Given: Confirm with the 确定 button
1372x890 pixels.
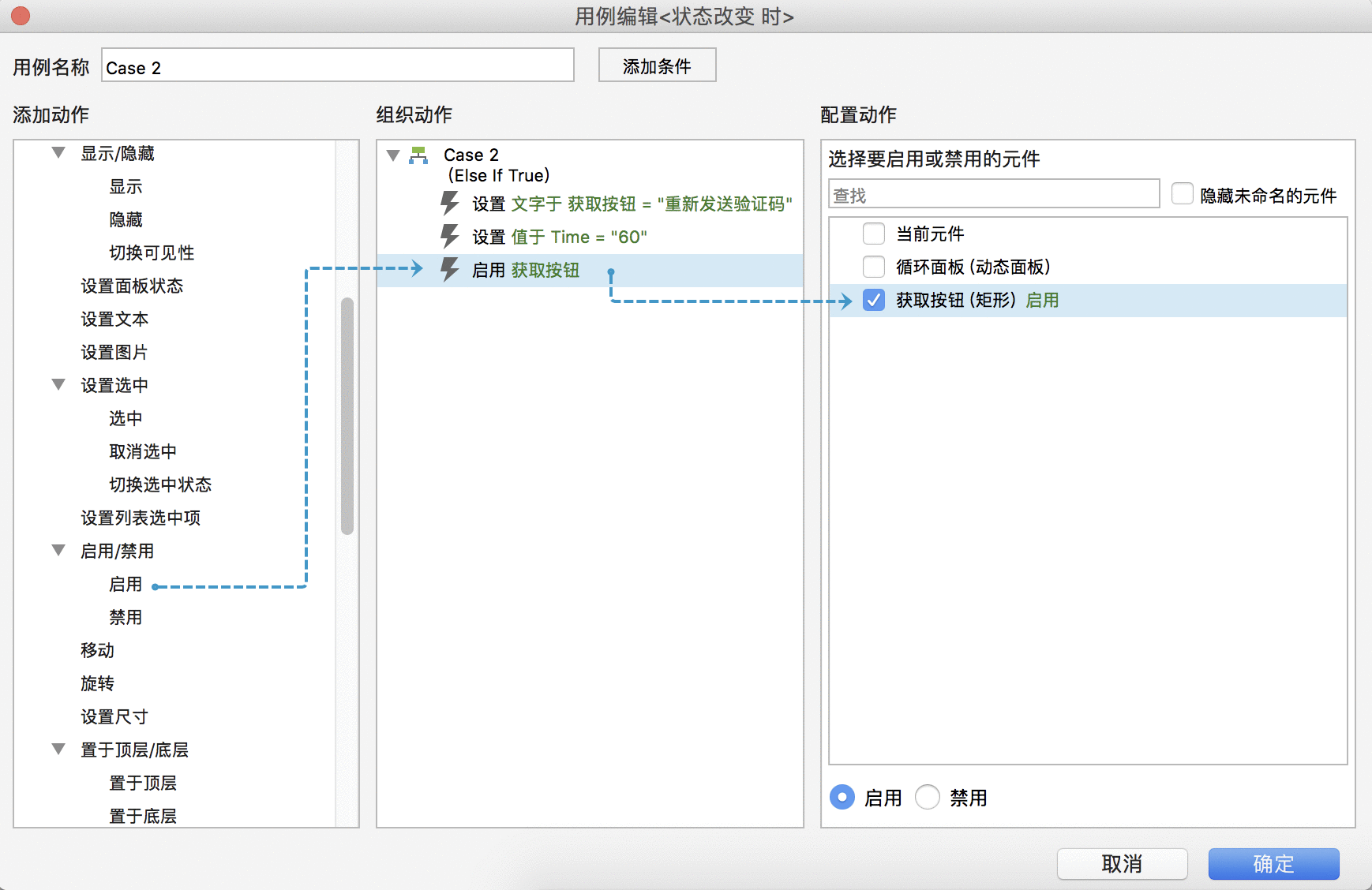Looking at the screenshot, I should pyautogui.click(x=1273, y=864).
